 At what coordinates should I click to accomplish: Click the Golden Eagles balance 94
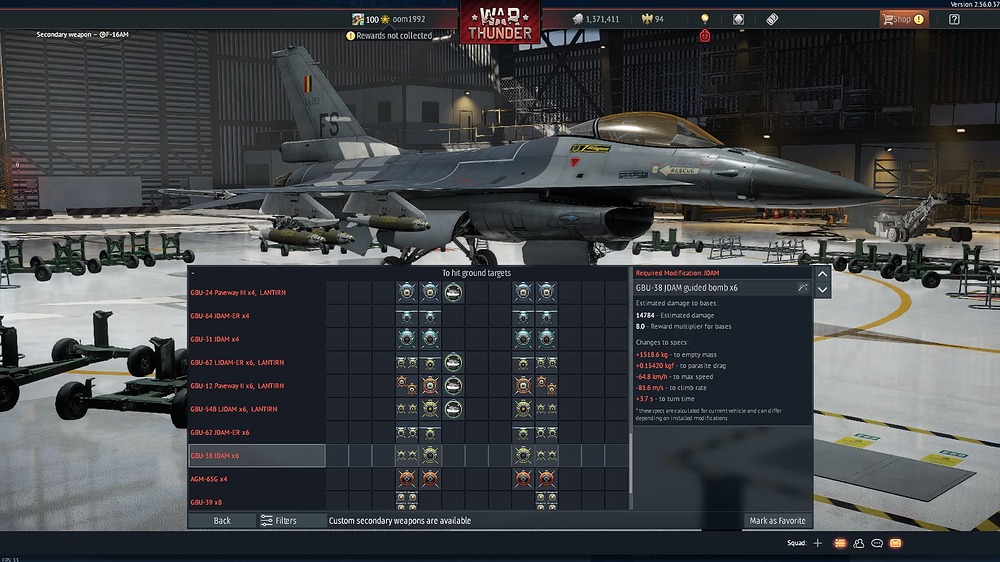652,19
